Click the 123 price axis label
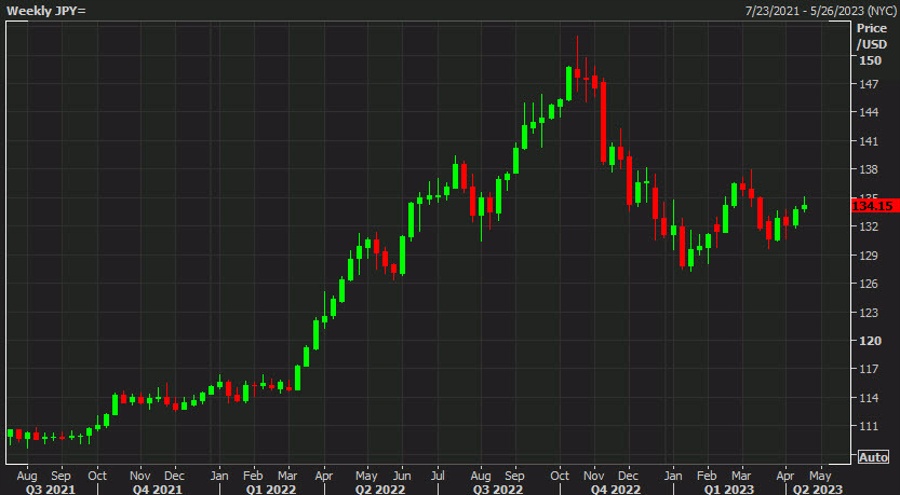The width and height of the screenshot is (900, 495). pyautogui.click(x=868, y=312)
